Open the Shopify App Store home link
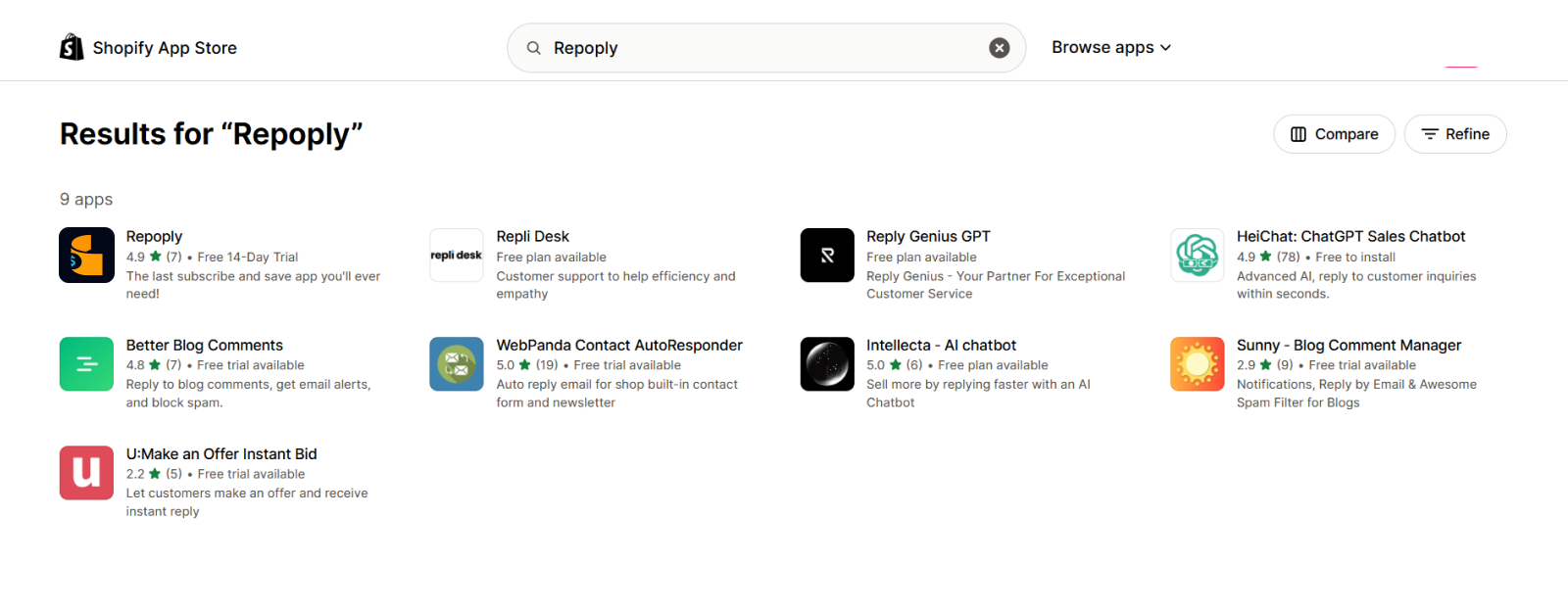This screenshot has height=612, width=1568. [148, 47]
